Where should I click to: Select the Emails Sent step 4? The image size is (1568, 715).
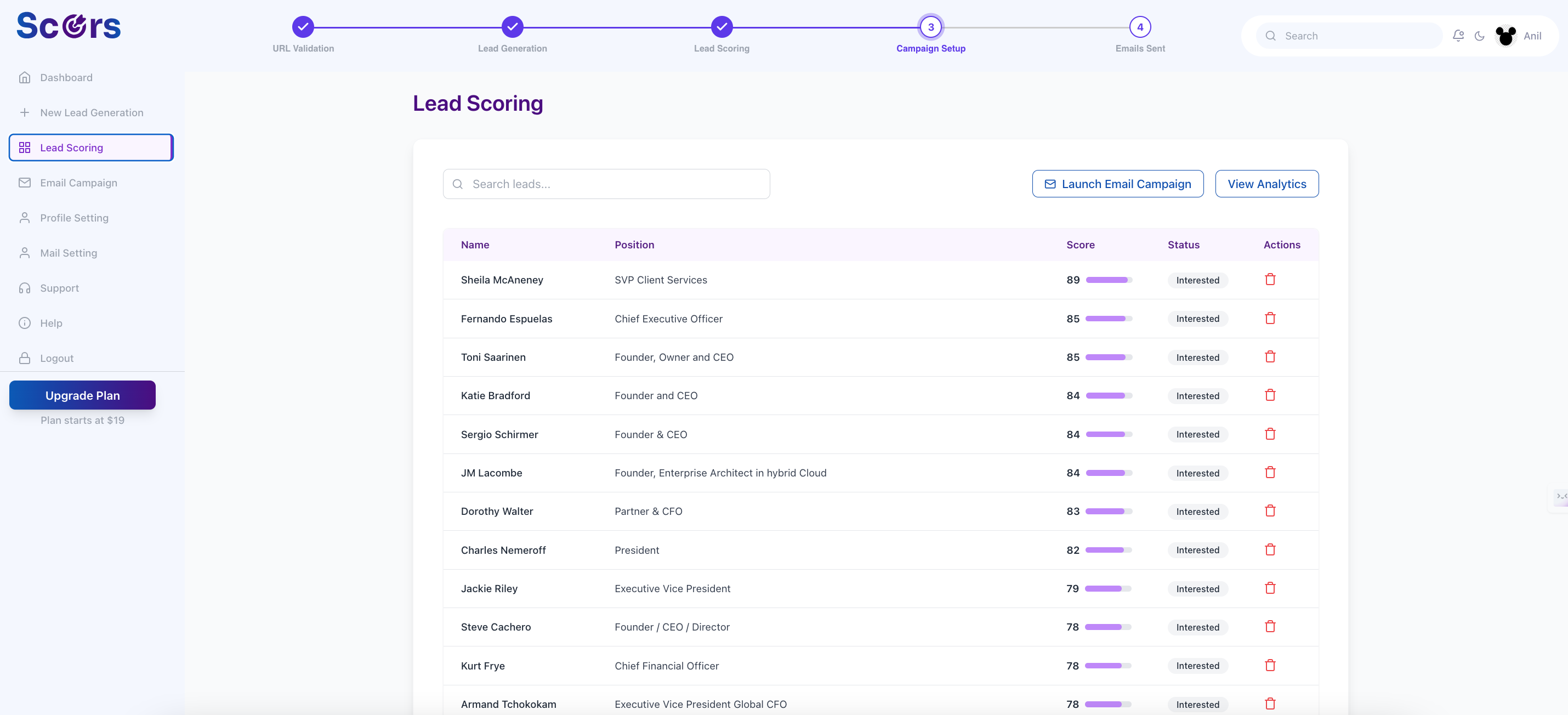1139,27
